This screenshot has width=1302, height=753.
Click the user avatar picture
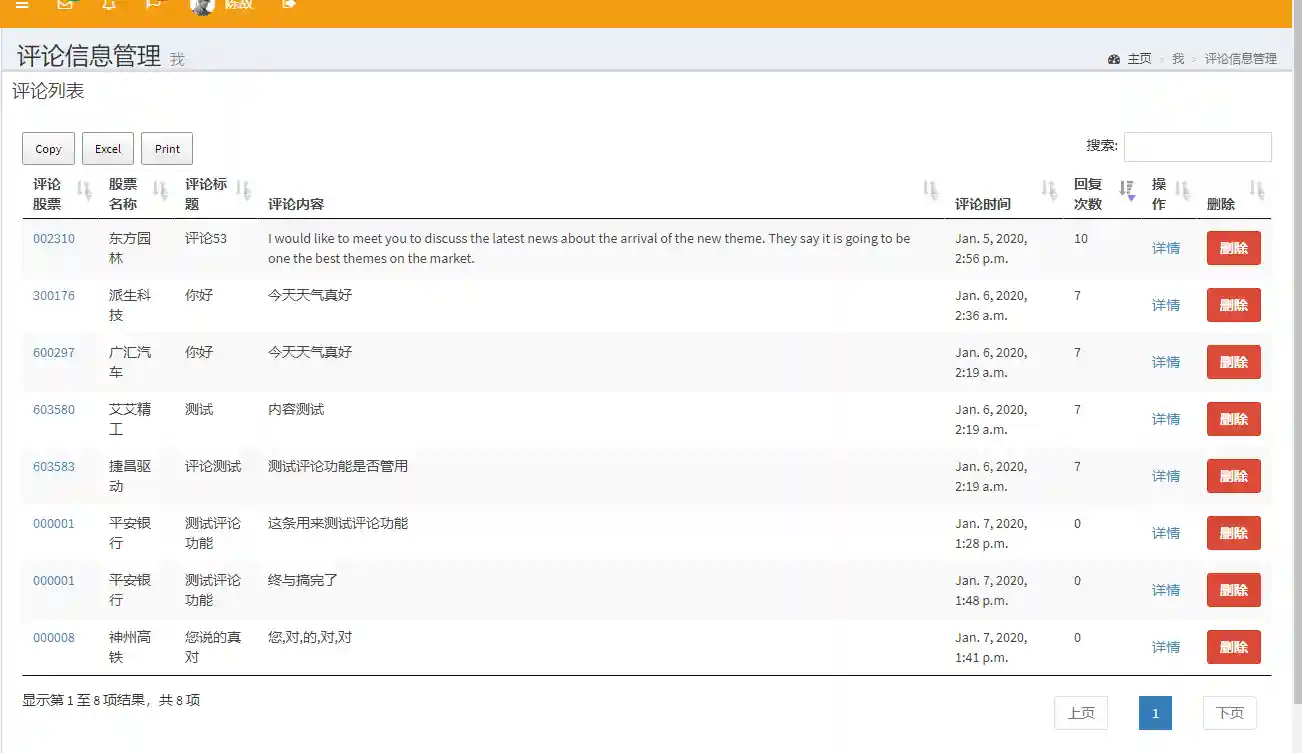click(x=203, y=6)
